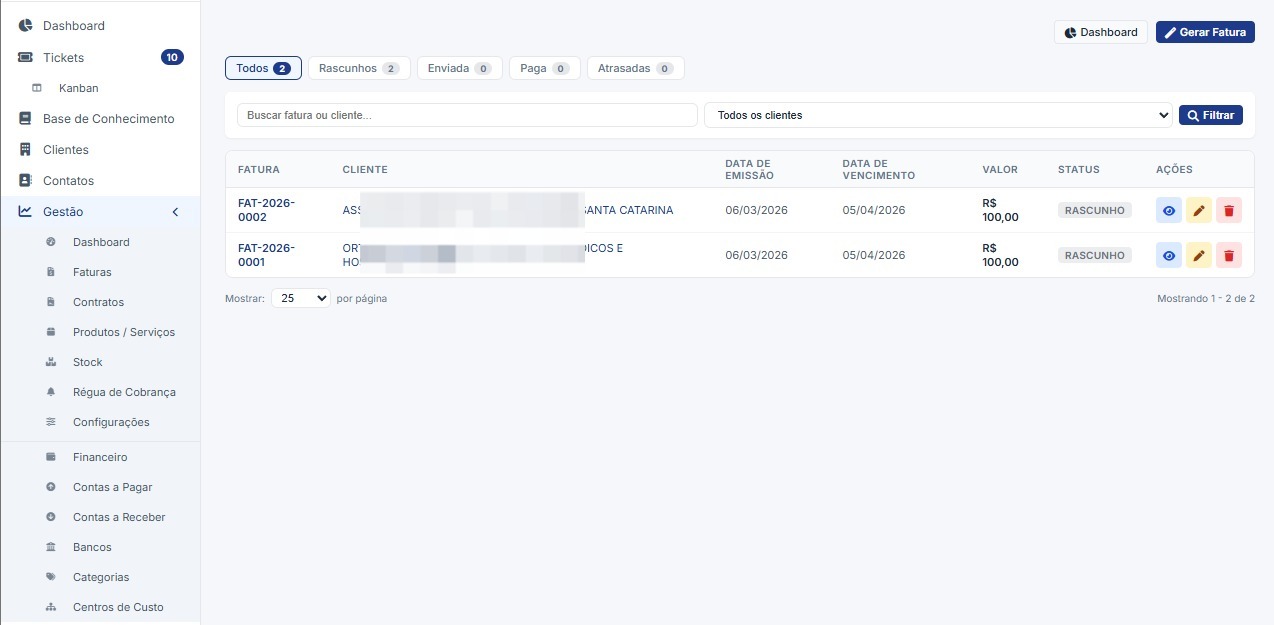The height and width of the screenshot is (625, 1274).
Task: Select the Rascunhos tab
Action: click(x=359, y=68)
